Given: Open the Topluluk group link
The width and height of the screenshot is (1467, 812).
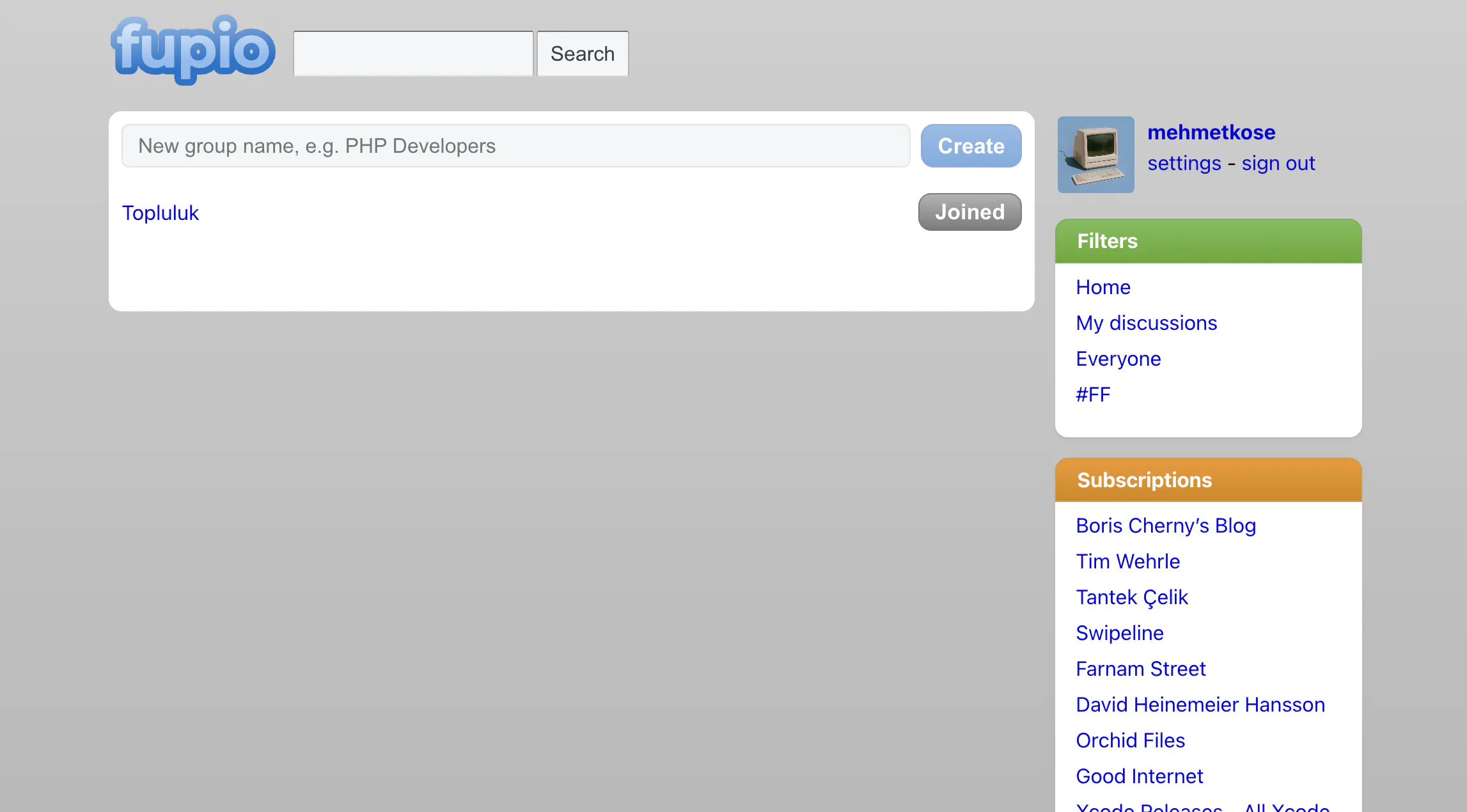Looking at the screenshot, I should [x=161, y=213].
